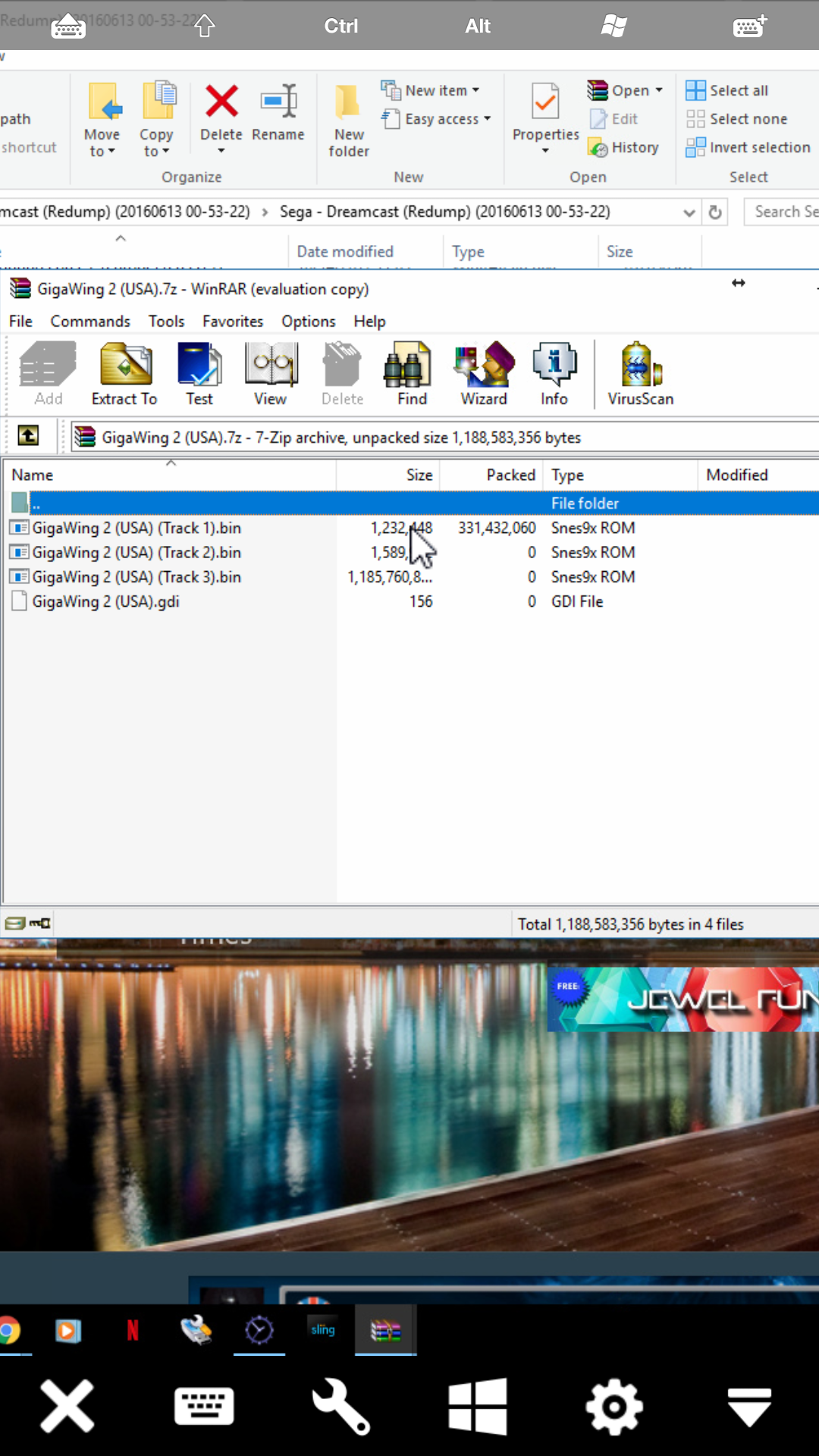Open Netflix from the taskbar

pyautogui.click(x=133, y=1330)
